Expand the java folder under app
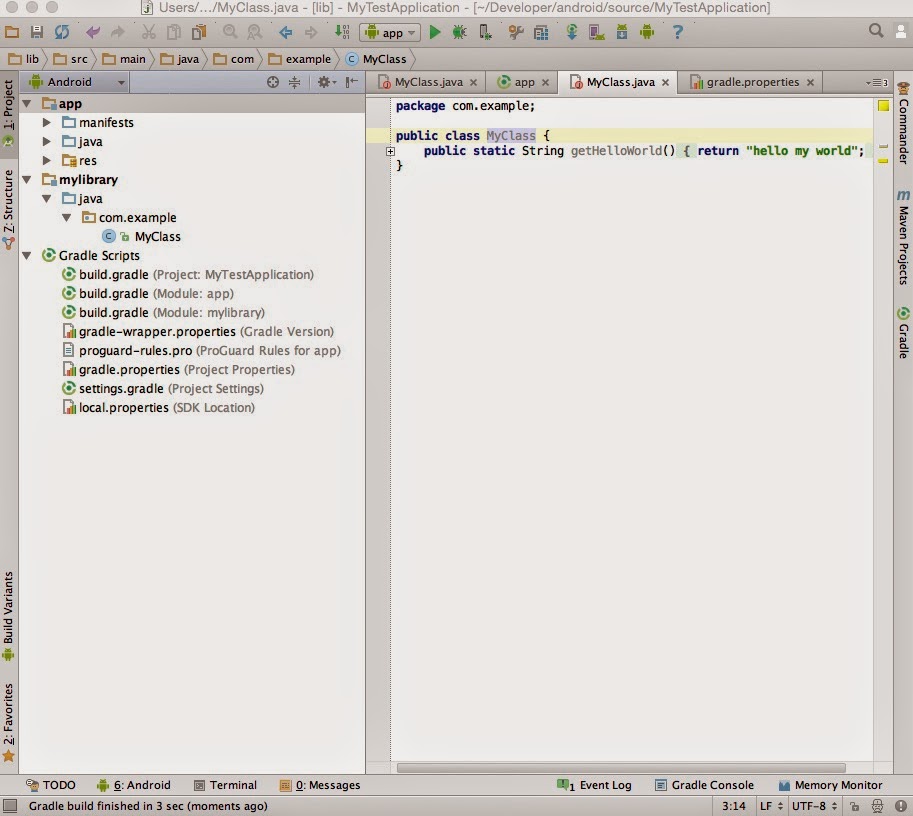This screenshot has height=816, width=913. pos(47,142)
